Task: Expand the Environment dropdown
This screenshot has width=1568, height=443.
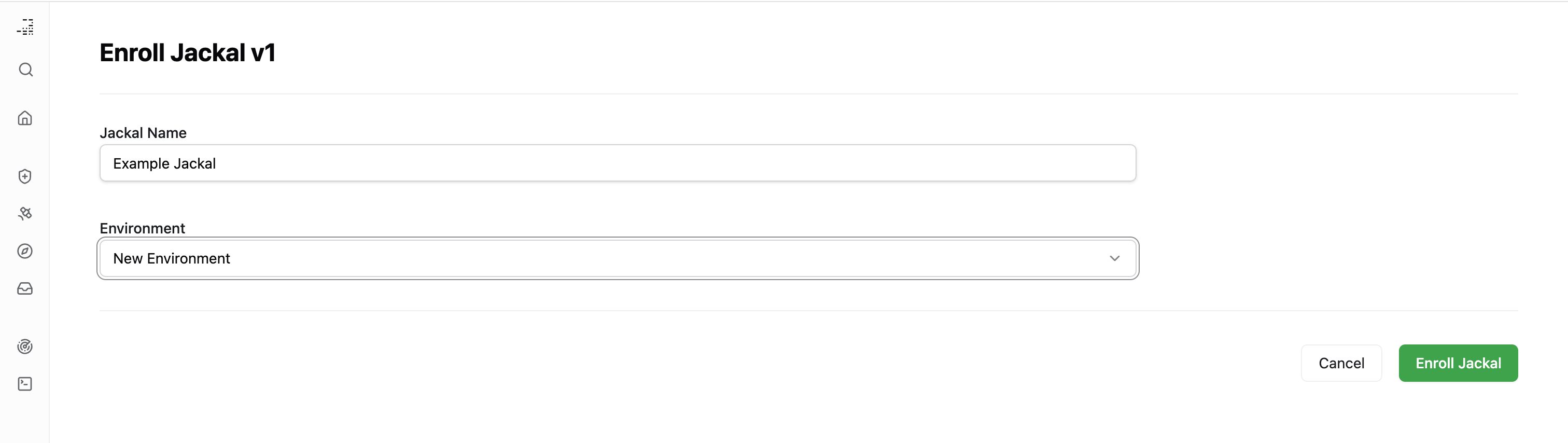Action: [x=617, y=258]
